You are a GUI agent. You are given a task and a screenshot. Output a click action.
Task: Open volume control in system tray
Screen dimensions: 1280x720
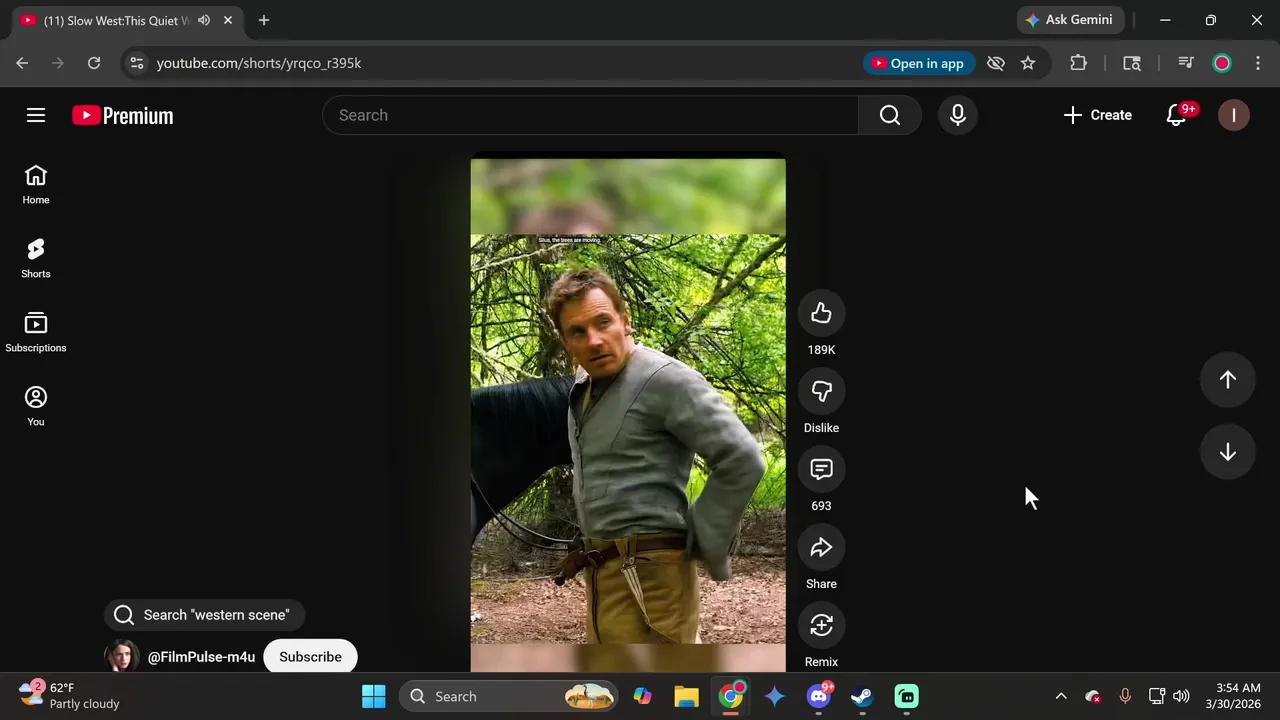coord(1181,696)
